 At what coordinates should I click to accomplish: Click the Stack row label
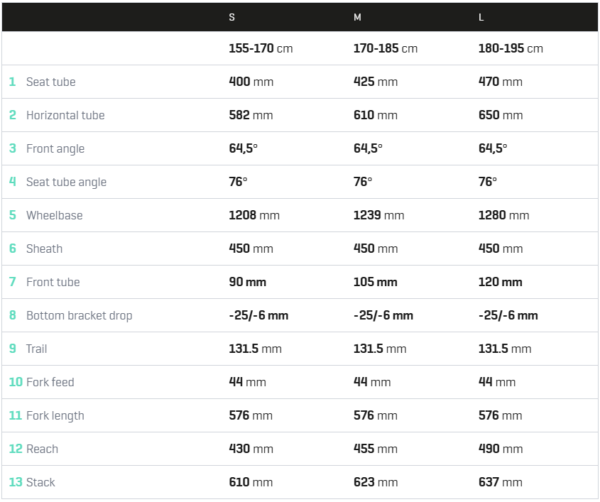[41, 482]
